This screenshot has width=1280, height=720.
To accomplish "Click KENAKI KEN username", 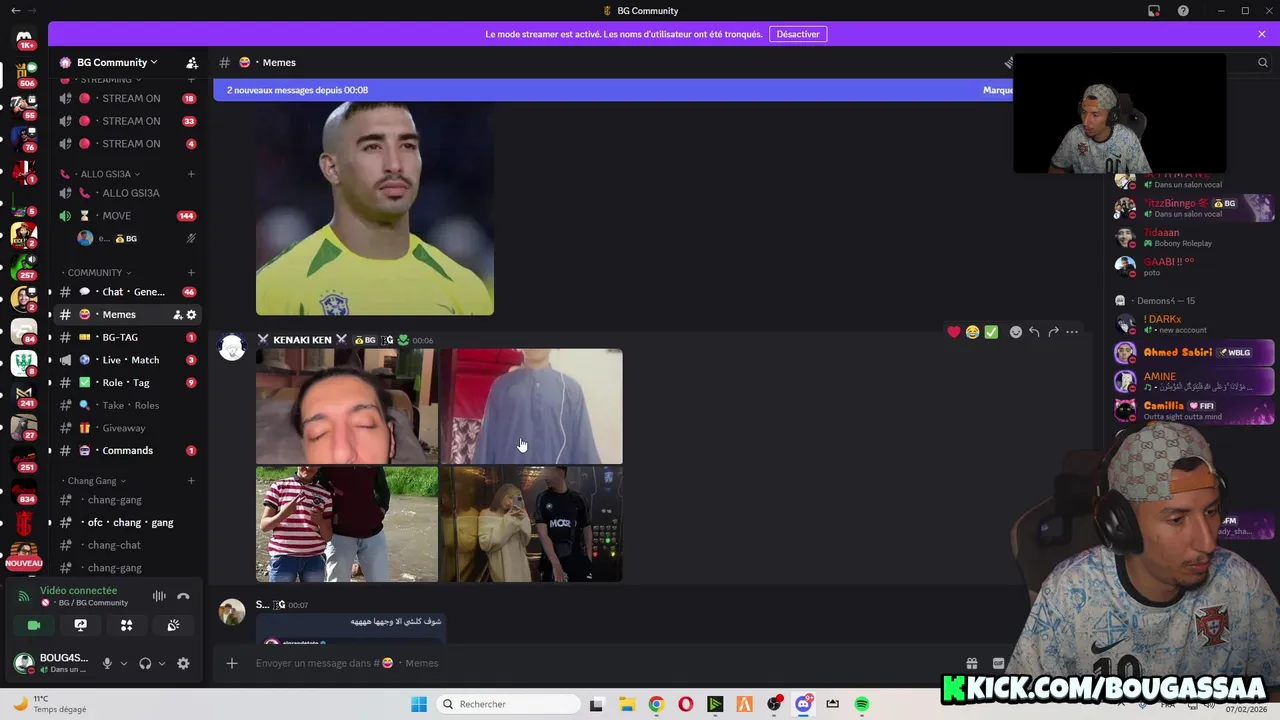I will (x=302, y=340).
